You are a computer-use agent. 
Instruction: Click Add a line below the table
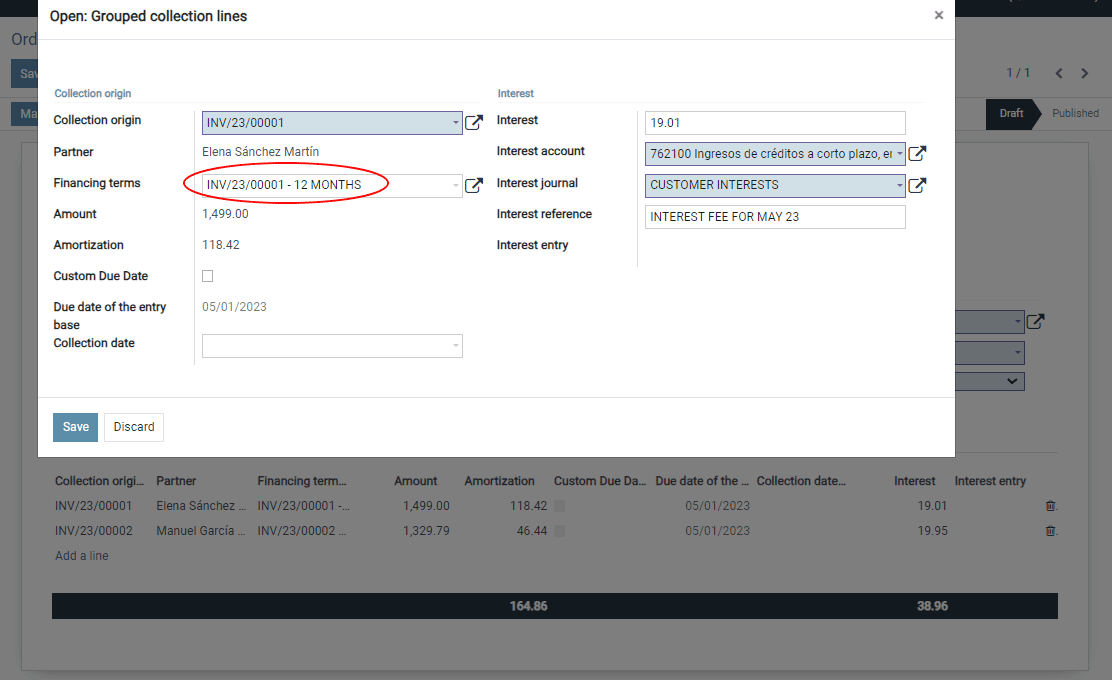81,555
